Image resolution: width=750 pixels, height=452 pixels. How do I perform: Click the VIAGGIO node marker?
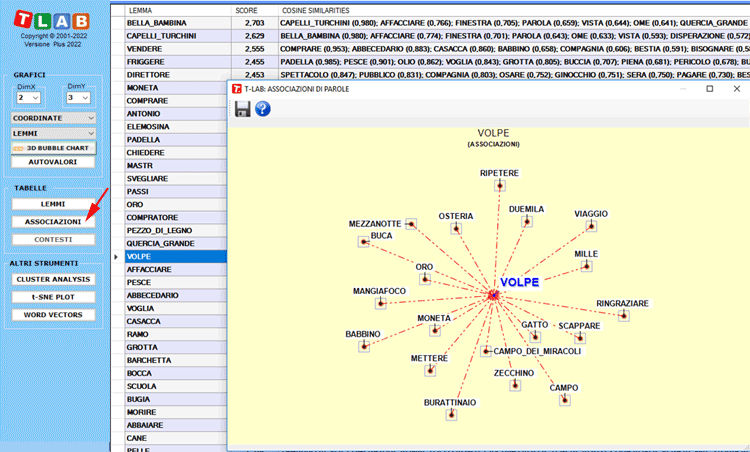tap(591, 226)
